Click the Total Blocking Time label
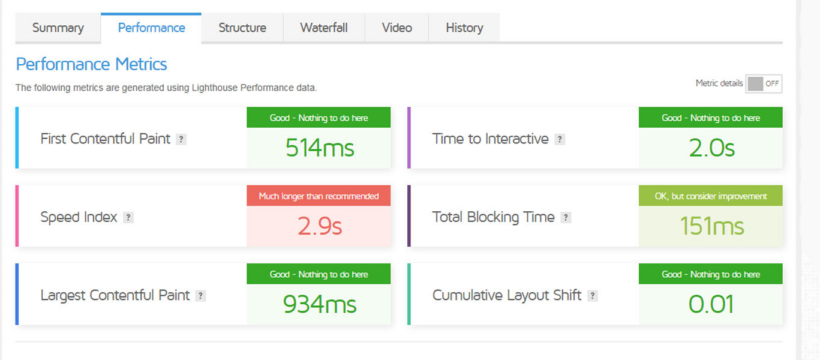The width and height of the screenshot is (820, 360). pos(493,217)
